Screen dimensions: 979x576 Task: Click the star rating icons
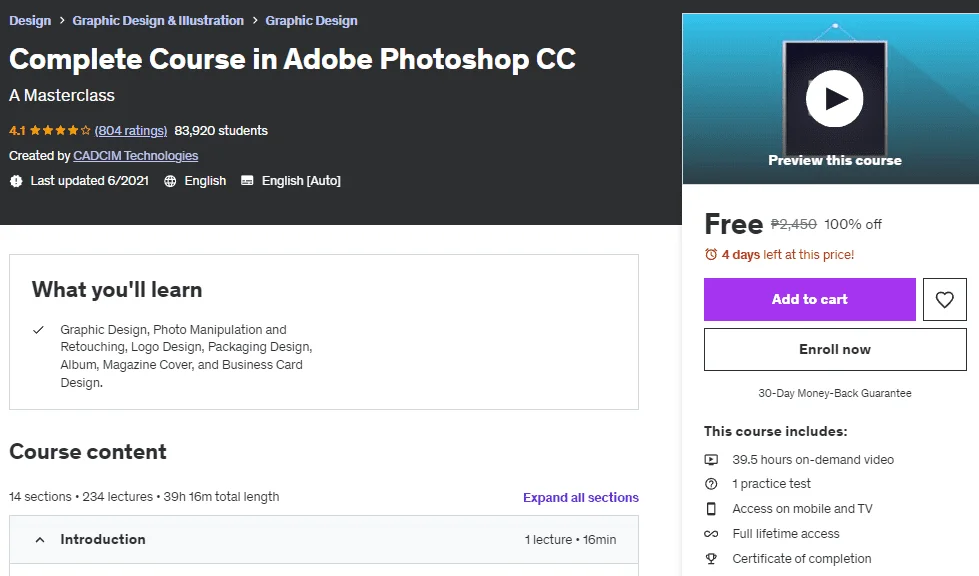click(60, 130)
